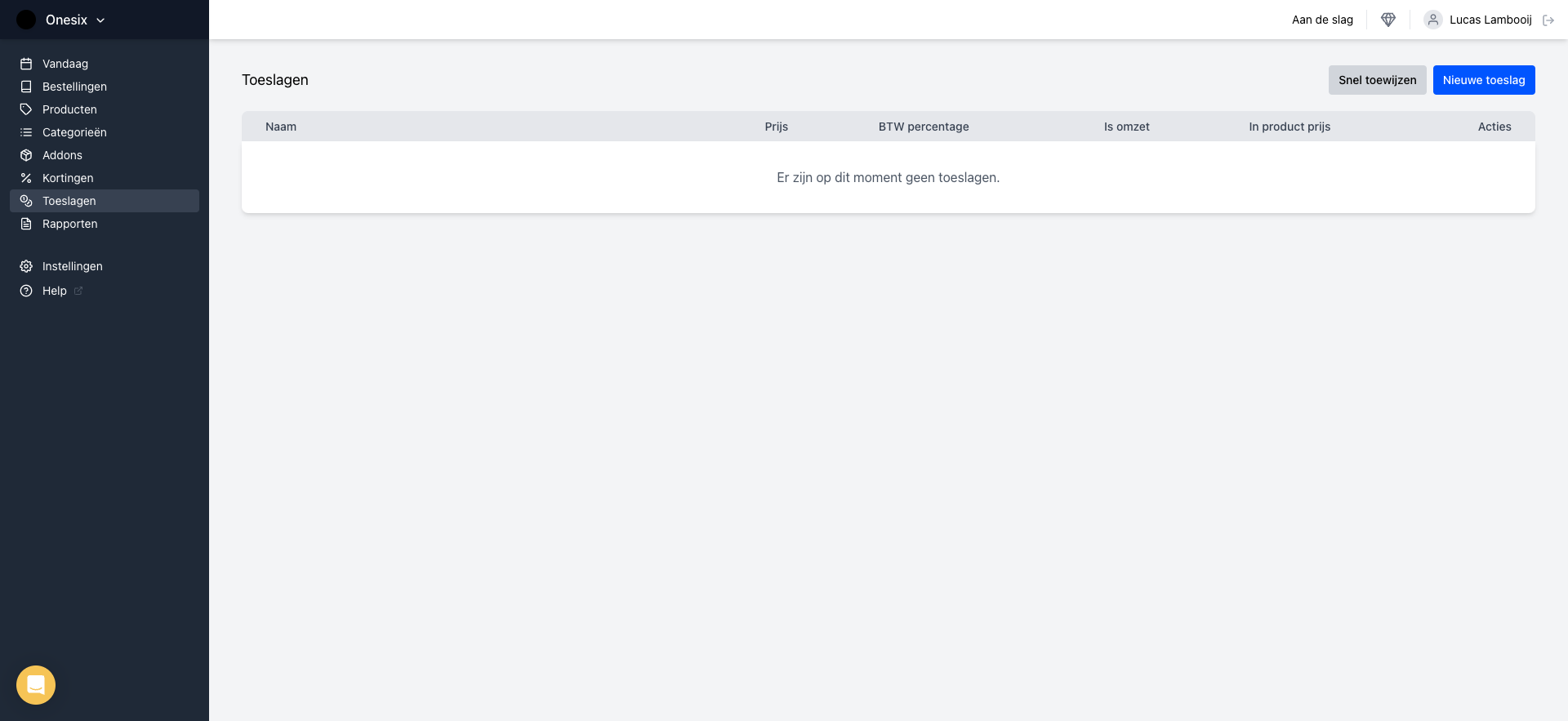Click the Onesix organization name

pos(66,20)
